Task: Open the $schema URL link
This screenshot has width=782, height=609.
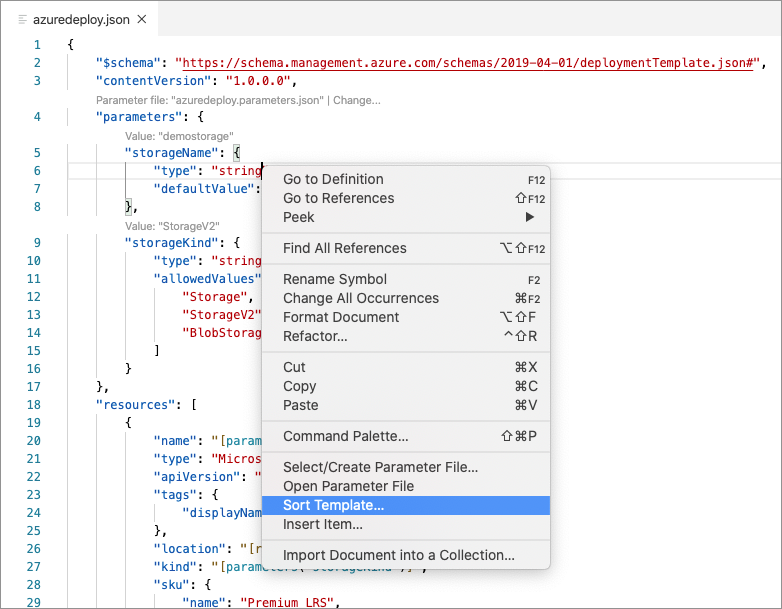Action: 467,63
